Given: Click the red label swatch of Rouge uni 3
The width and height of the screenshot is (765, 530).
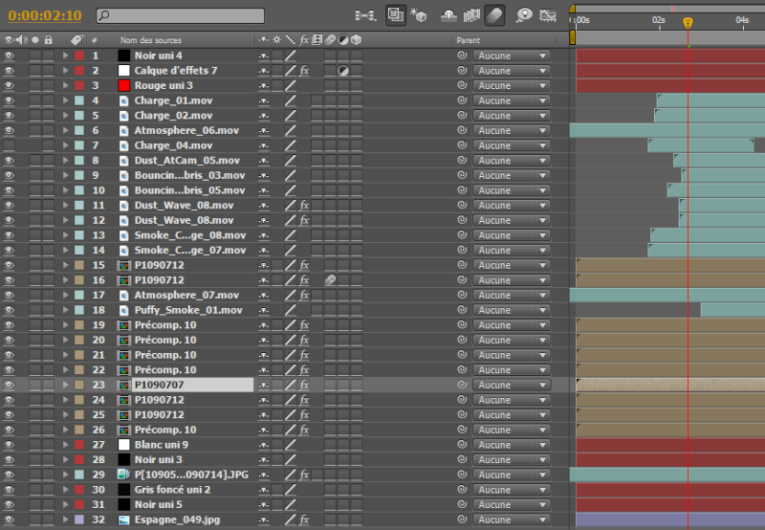Looking at the screenshot, I should [79, 85].
